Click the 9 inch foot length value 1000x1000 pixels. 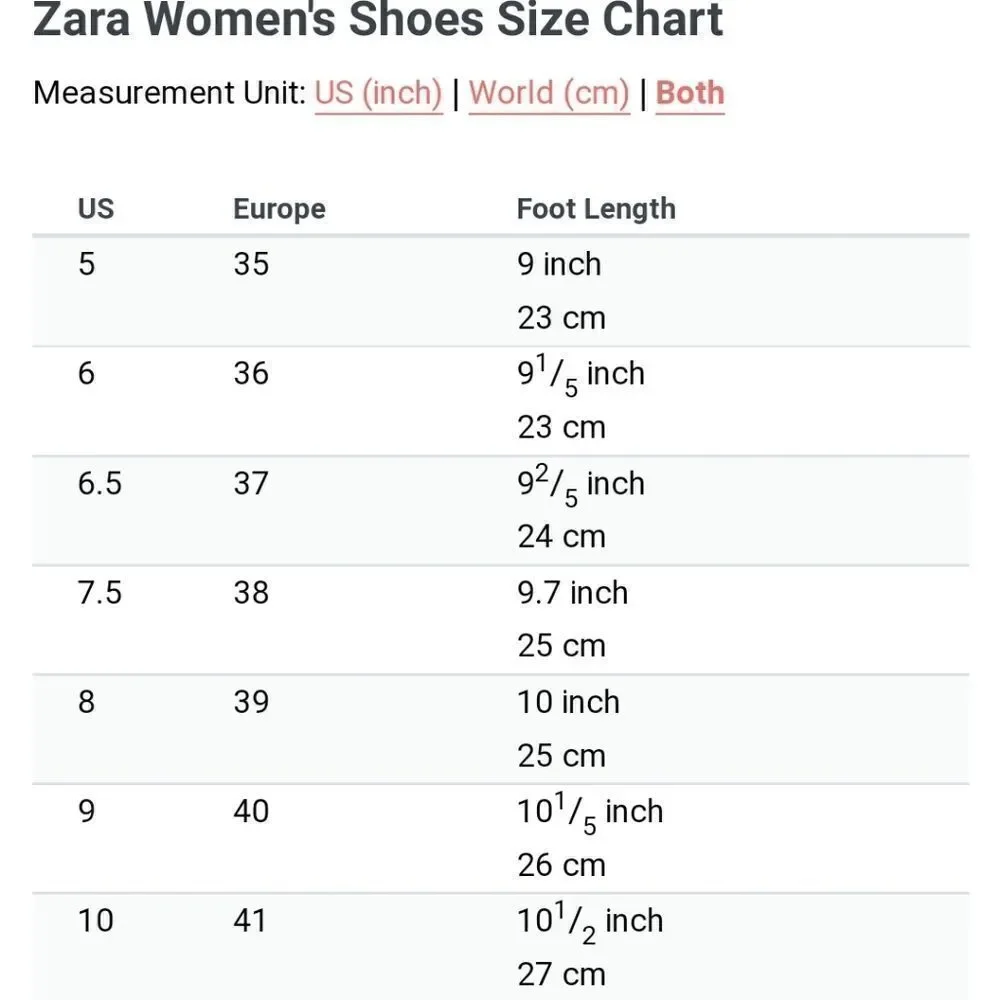[559, 264]
